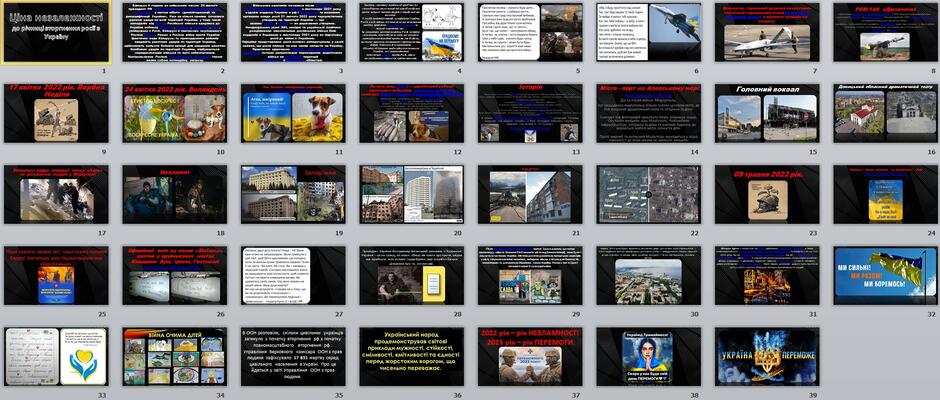Select slide 1 titled Ціна незалежності
Screen dimensions: 940x400
[x=56, y=32]
